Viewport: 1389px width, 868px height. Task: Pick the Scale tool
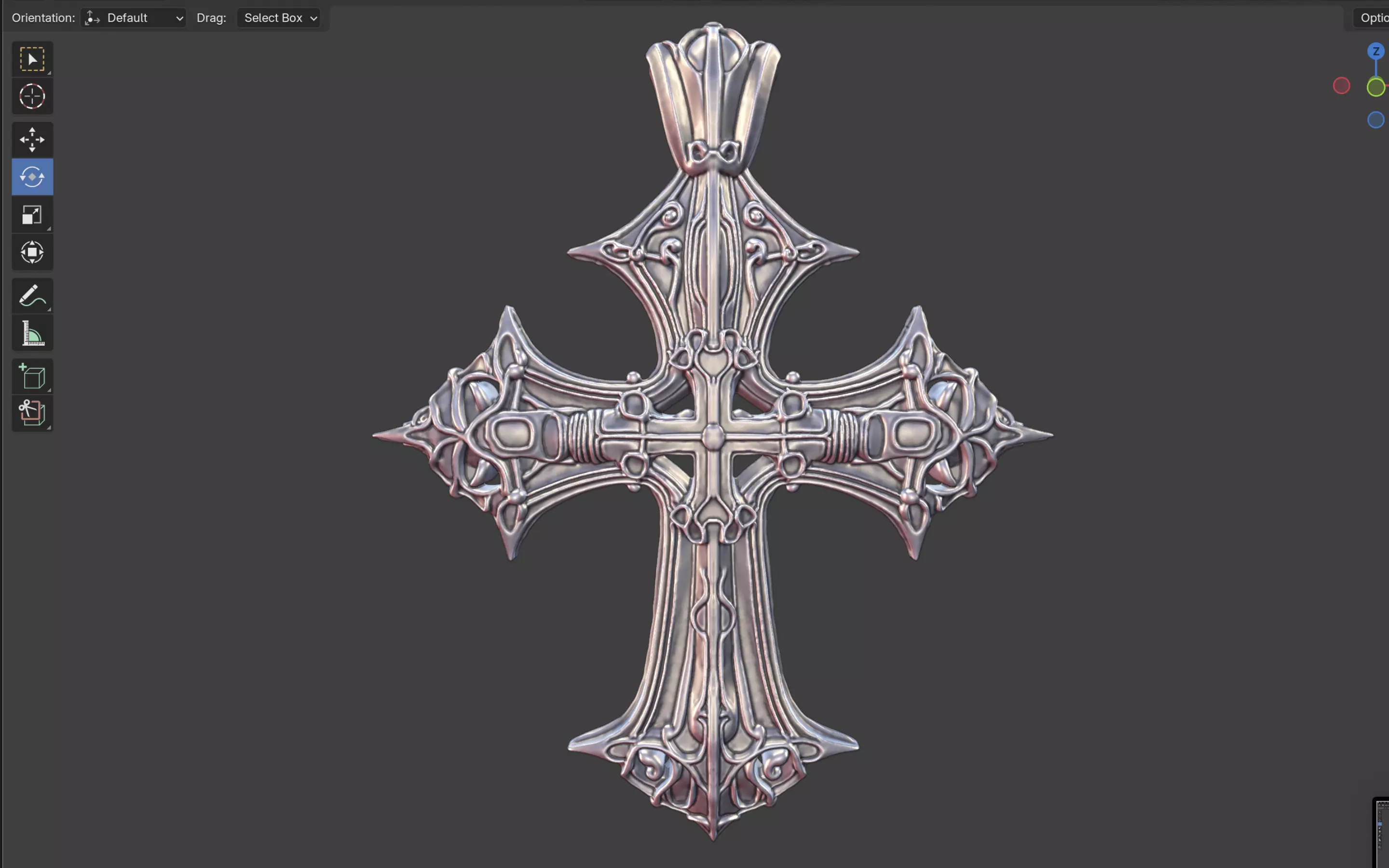pos(32,215)
